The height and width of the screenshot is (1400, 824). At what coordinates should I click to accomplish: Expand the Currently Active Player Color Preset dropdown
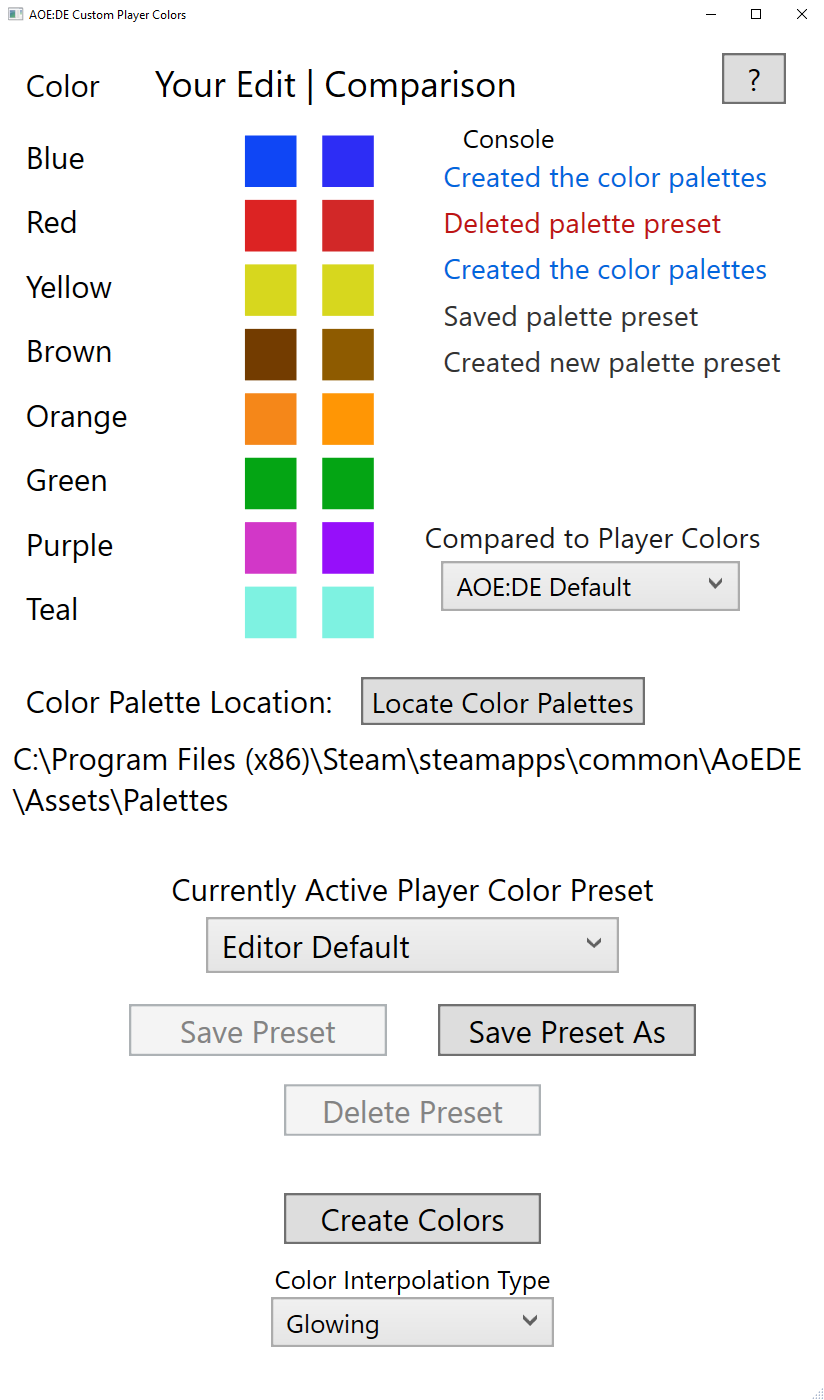(x=412, y=944)
